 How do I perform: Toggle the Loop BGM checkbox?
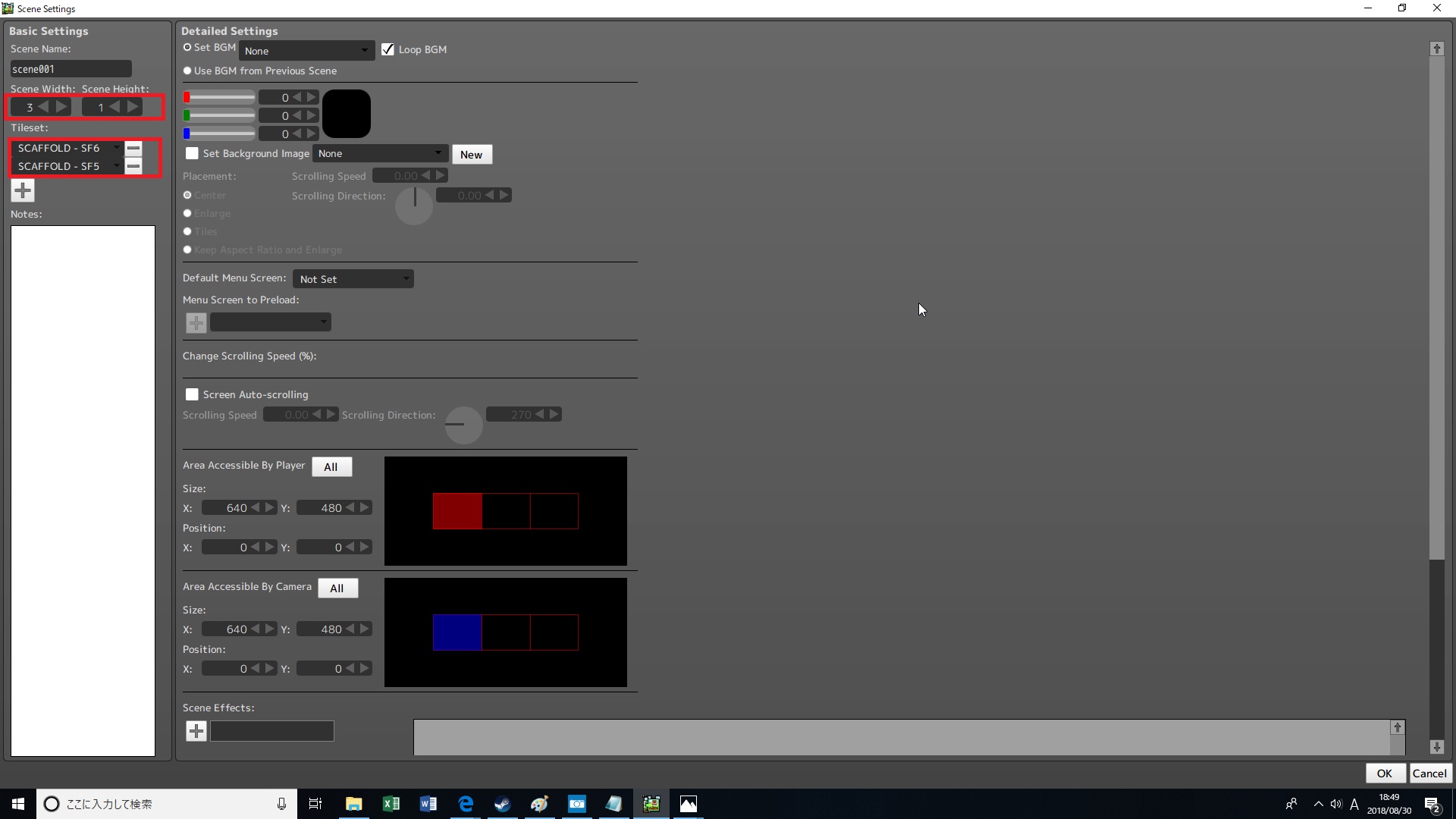[x=388, y=49]
